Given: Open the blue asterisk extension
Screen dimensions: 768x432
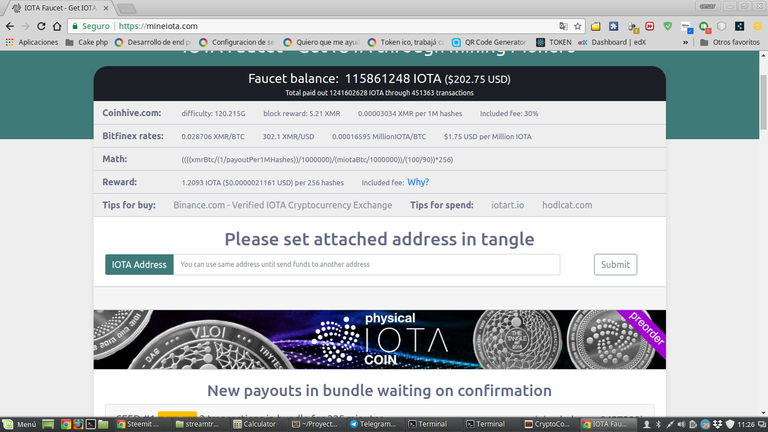Looking at the screenshot, I should click(613, 26).
